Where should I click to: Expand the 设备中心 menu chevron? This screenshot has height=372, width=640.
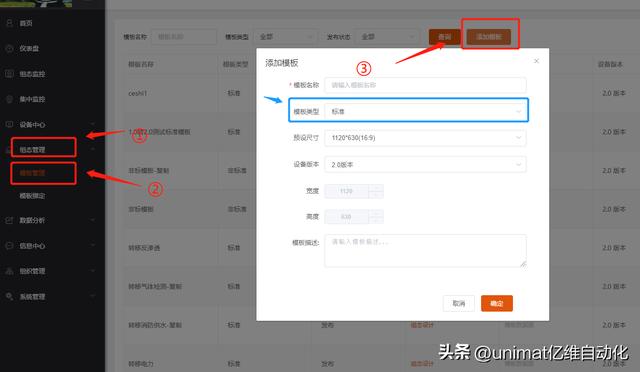click(93, 124)
